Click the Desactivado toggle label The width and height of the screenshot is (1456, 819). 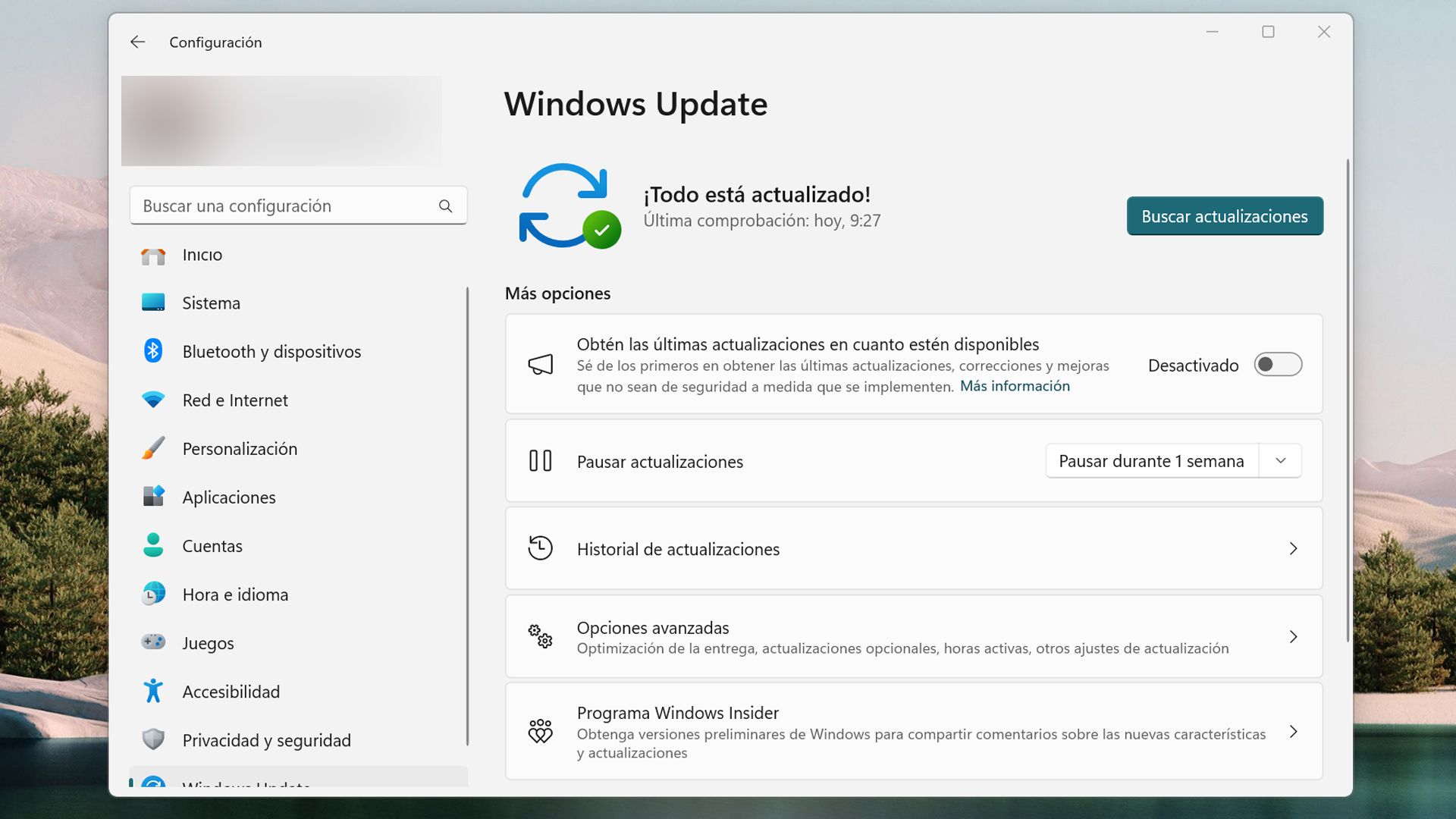[1193, 366]
